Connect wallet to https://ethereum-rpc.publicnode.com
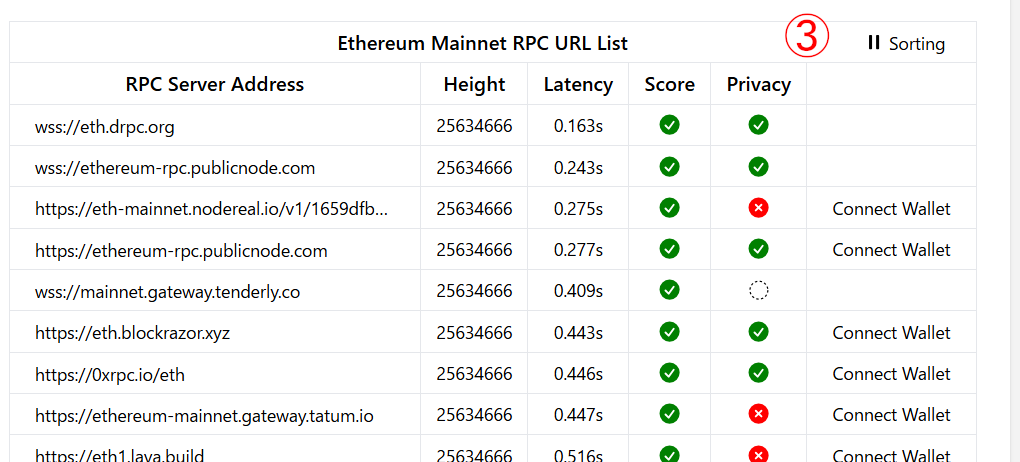The width and height of the screenshot is (1020, 462). tap(891, 250)
